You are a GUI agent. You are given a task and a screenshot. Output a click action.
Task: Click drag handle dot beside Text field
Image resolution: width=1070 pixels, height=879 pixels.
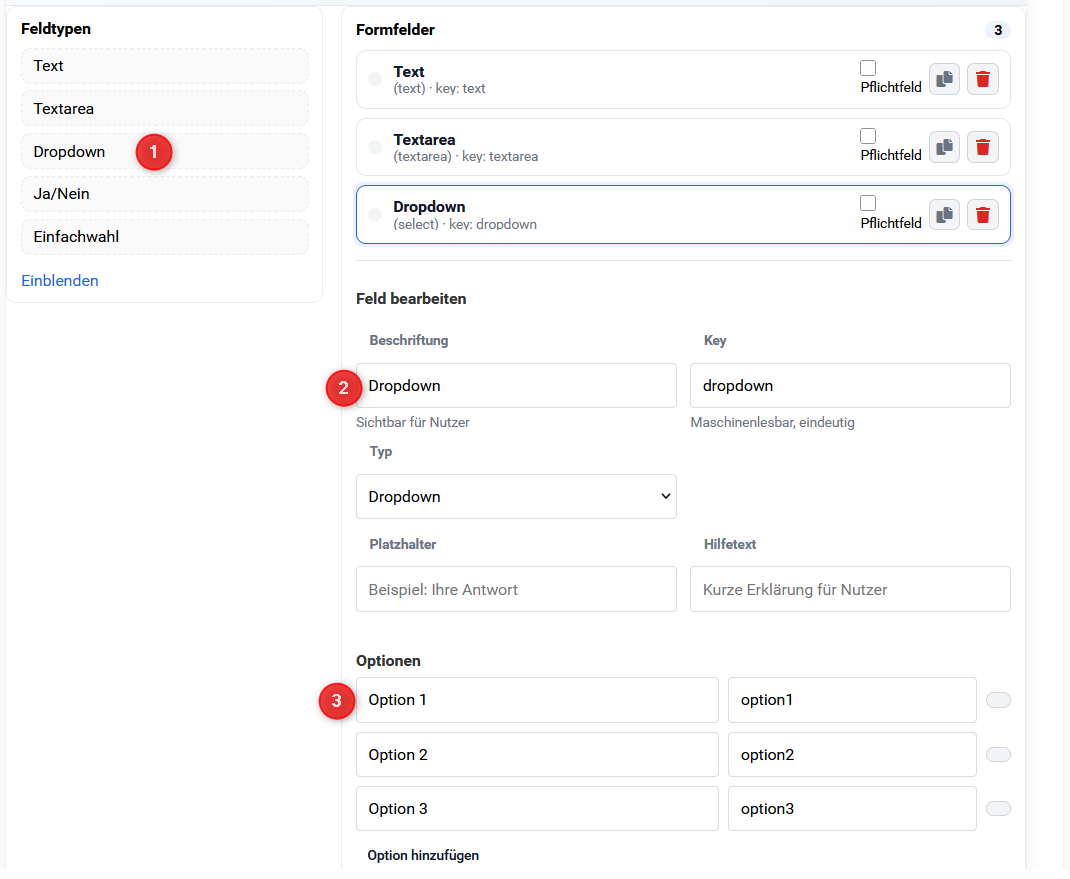click(x=375, y=79)
